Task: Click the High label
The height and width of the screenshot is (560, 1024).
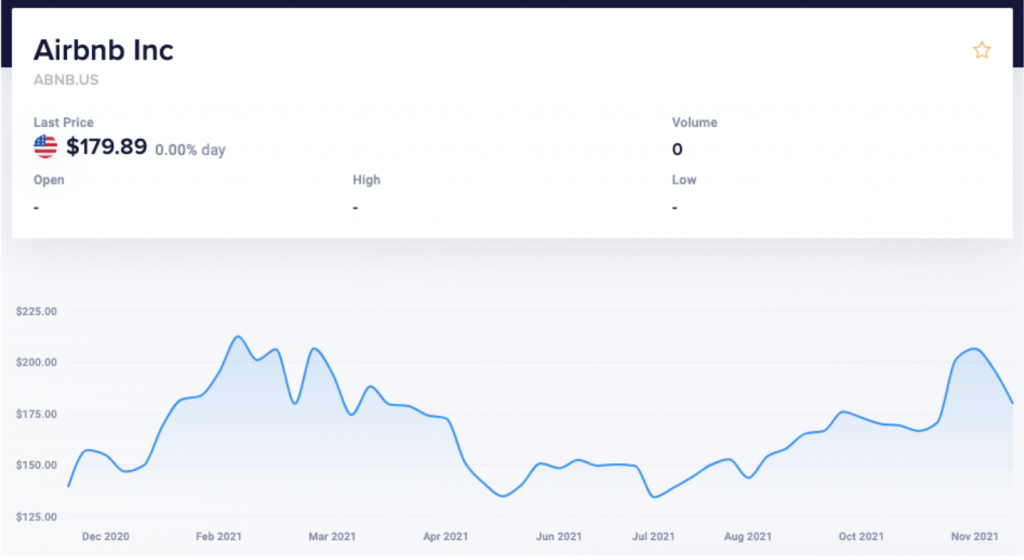Action: (366, 180)
